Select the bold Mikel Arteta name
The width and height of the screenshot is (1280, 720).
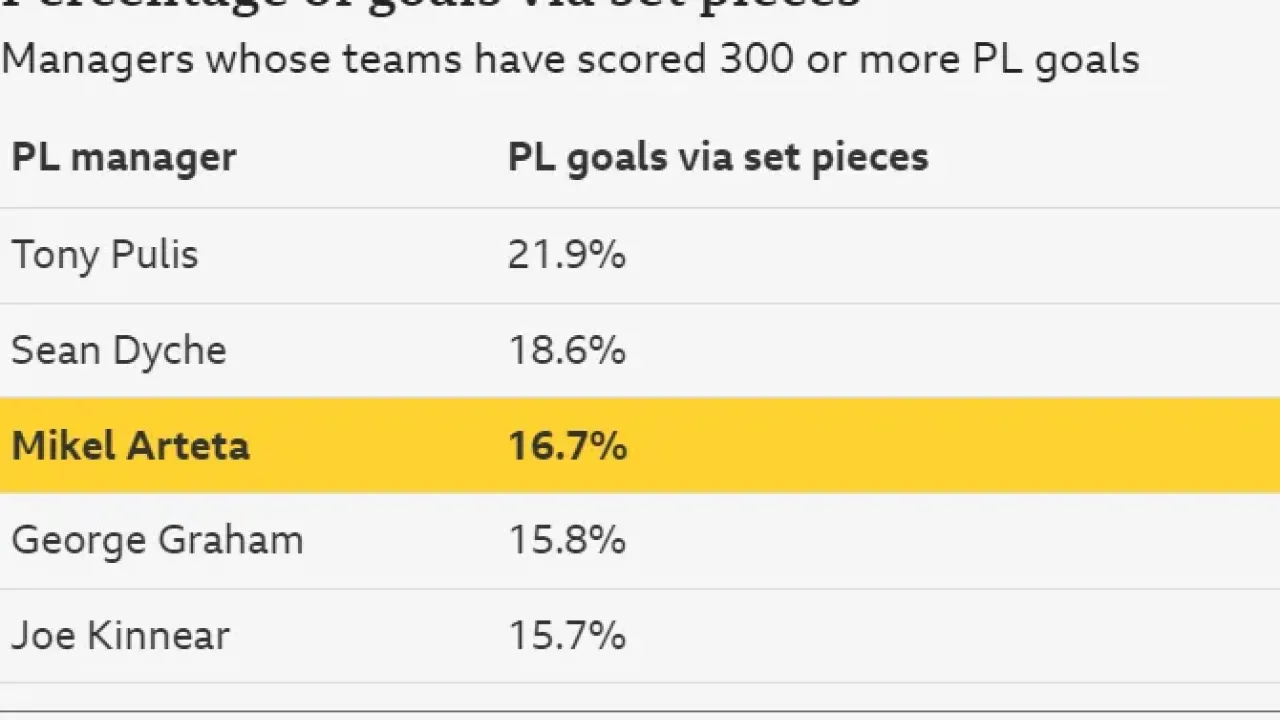pyautogui.click(x=130, y=446)
